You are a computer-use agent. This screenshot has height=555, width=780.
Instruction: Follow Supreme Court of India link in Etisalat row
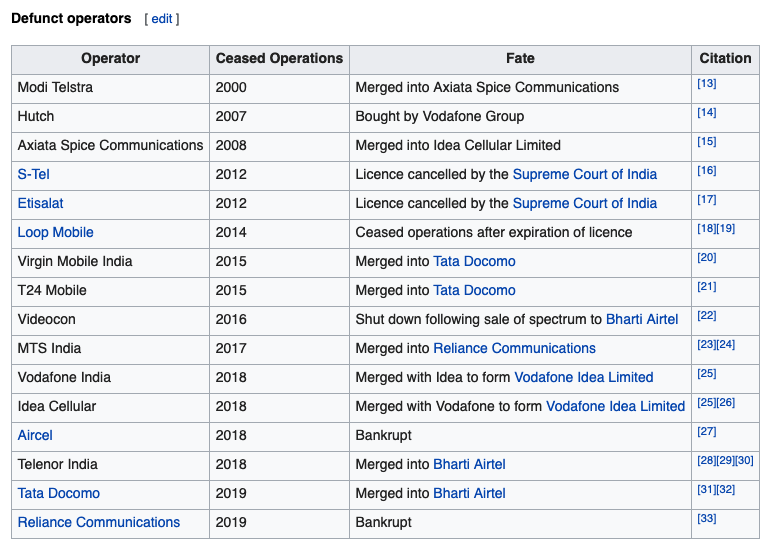[x=585, y=203]
